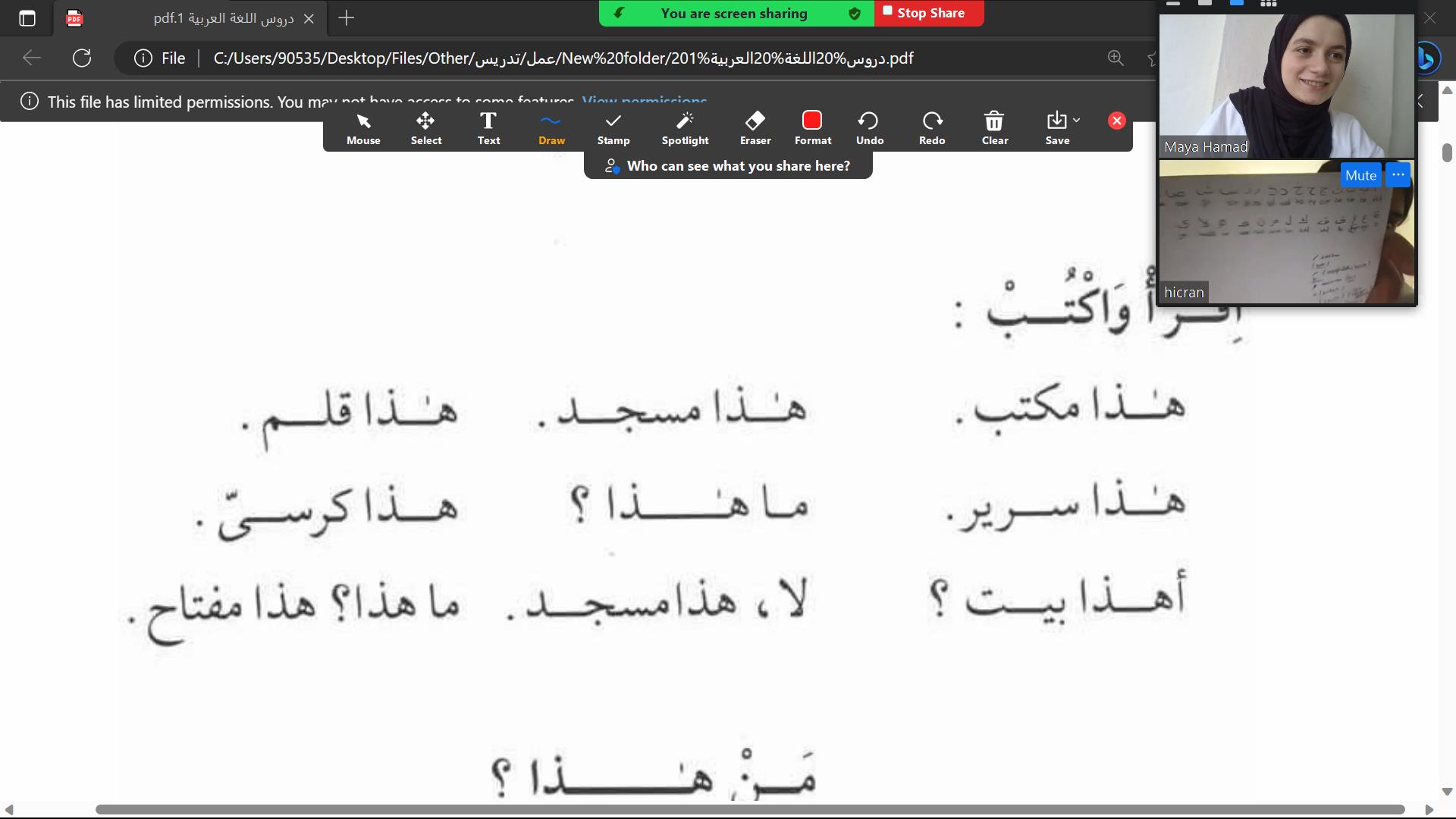
Task: Open more options on hicran's video
Action: coord(1398,175)
